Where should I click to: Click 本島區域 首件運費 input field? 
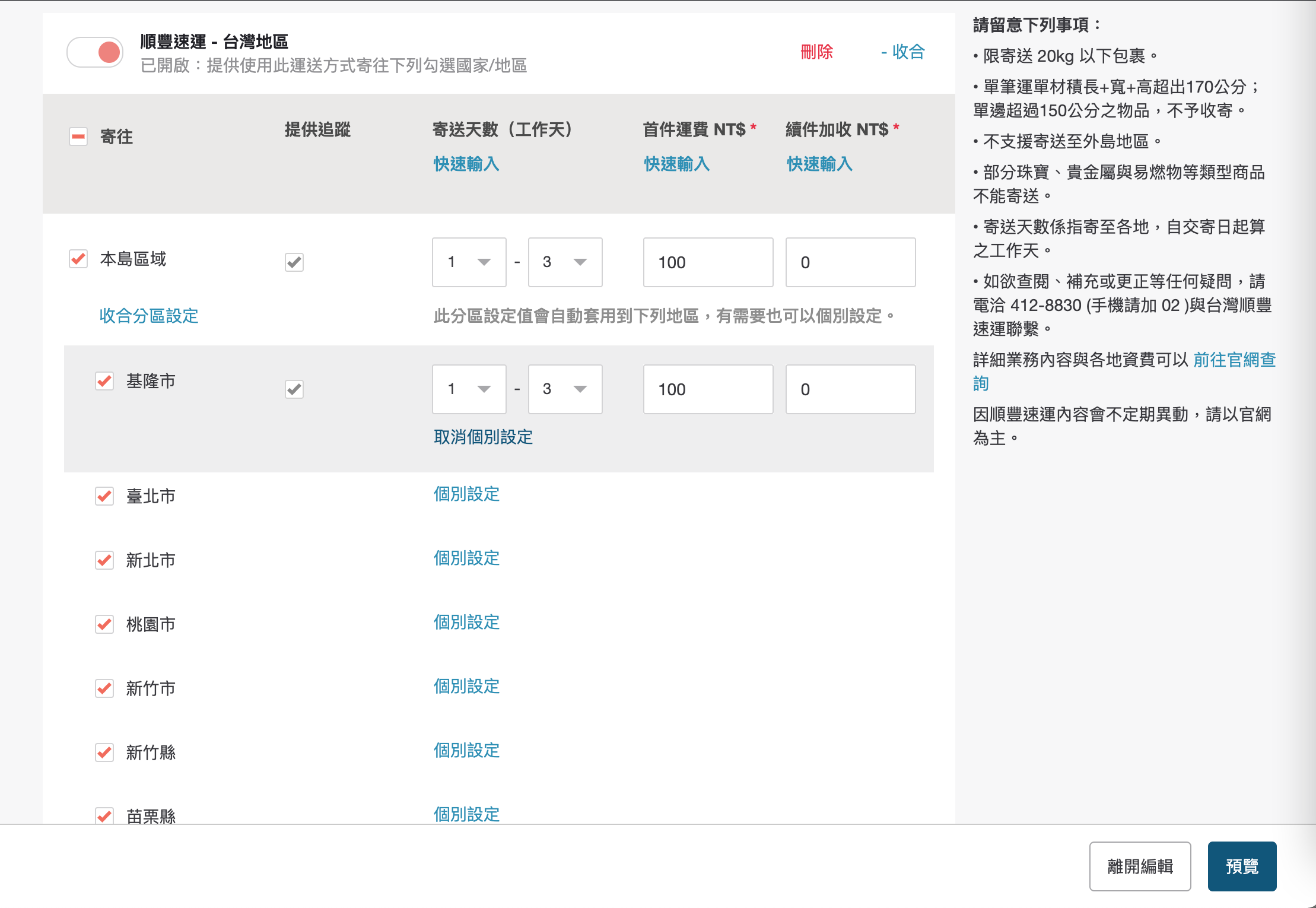click(x=708, y=262)
